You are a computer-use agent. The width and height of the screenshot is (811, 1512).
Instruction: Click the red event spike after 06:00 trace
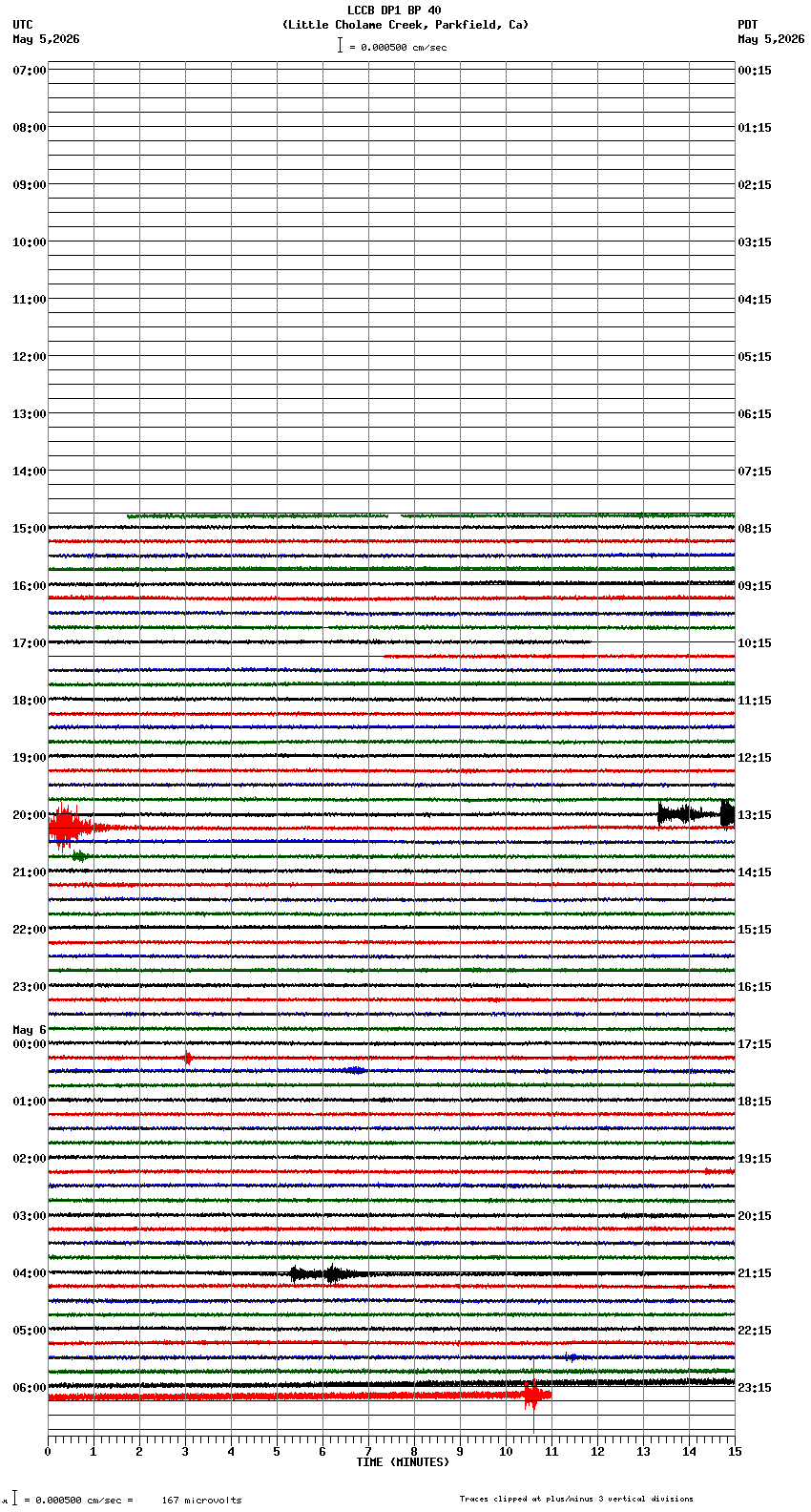coord(534,1396)
